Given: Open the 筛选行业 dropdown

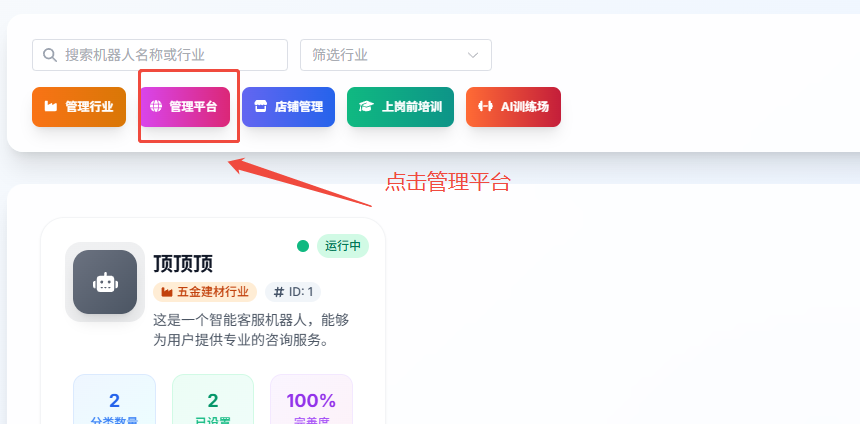Looking at the screenshot, I should click(x=395, y=55).
